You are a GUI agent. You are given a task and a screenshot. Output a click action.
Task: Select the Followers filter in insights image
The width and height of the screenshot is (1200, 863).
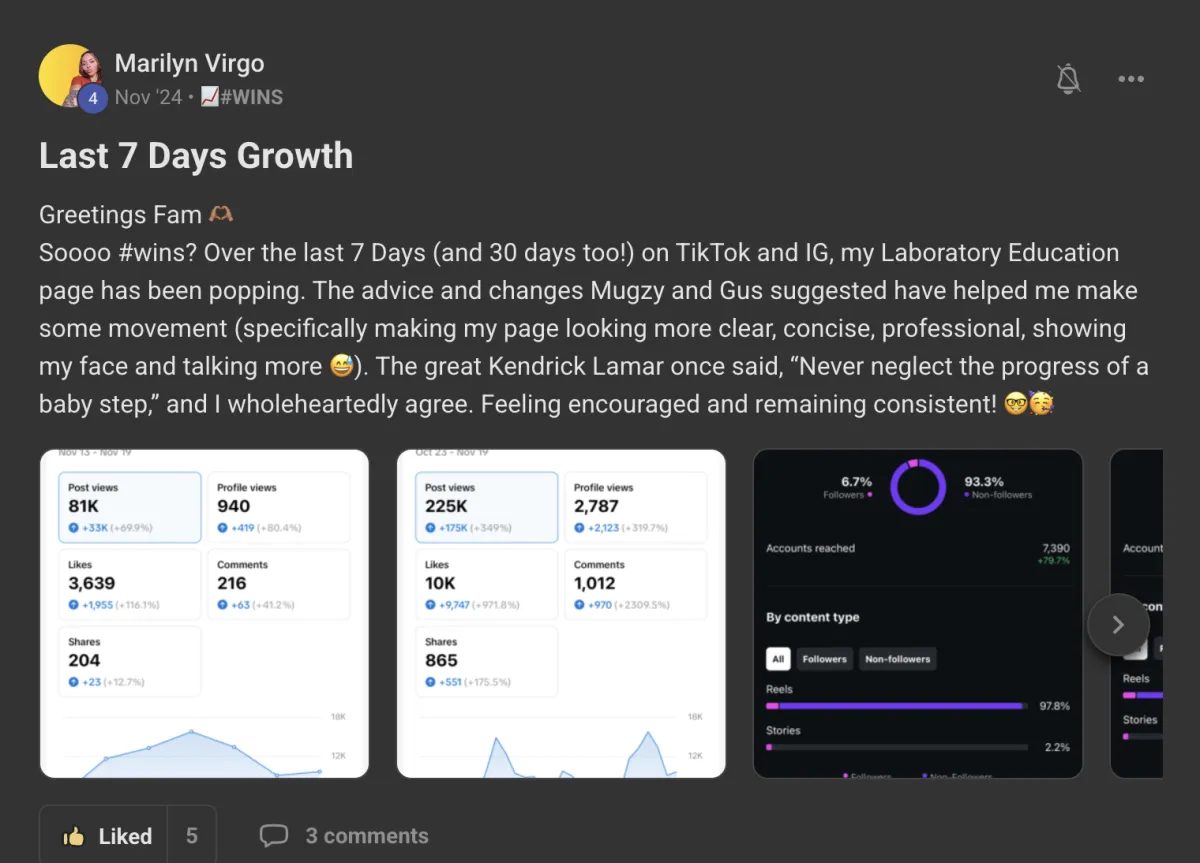point(825,659)
